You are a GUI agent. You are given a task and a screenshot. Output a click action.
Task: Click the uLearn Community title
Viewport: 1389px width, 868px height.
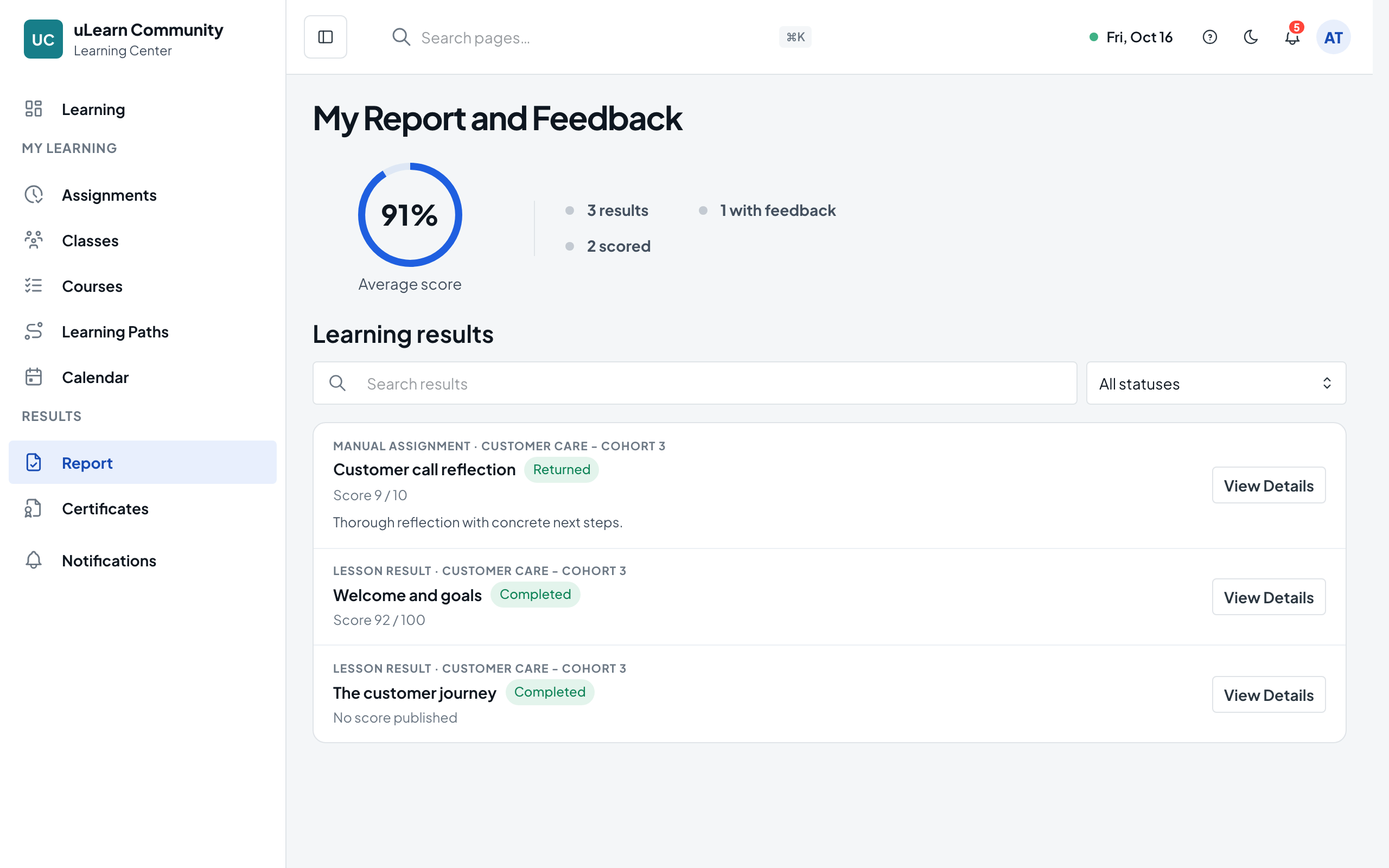(x=148, y=30)
